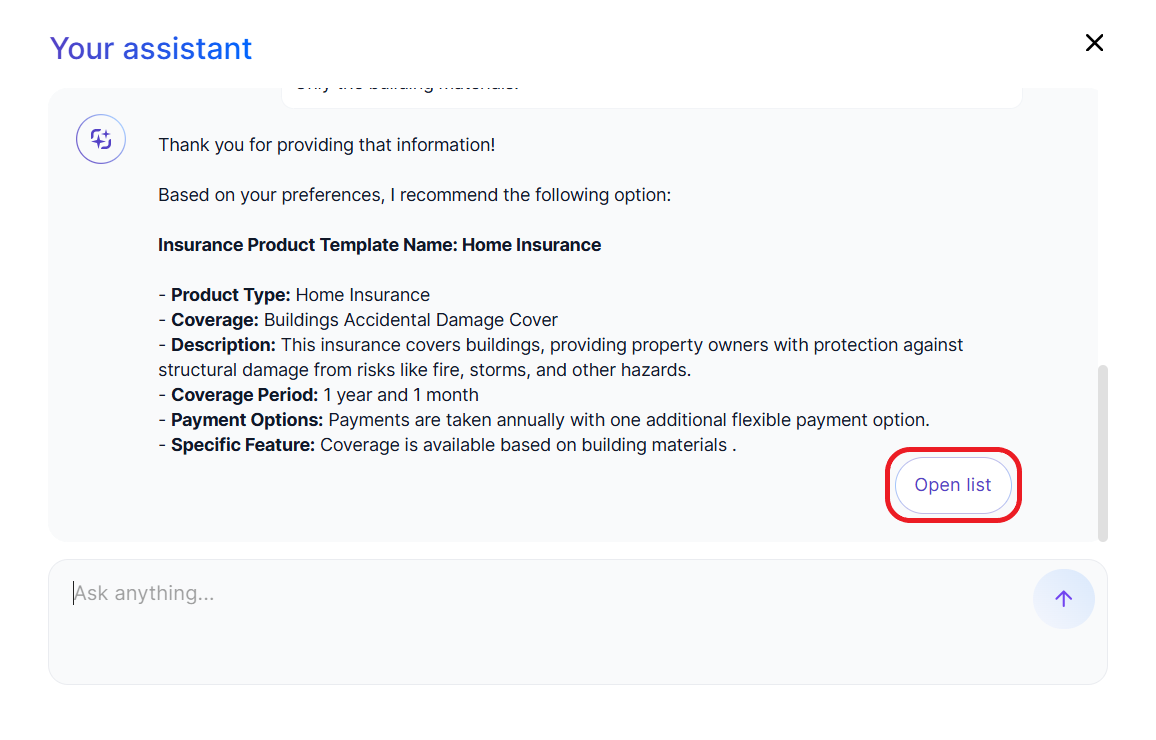This screenshot has width=1156, height=740.
Task: Click the 'Thank you for providing' line
Action: [x=326, y=145]
